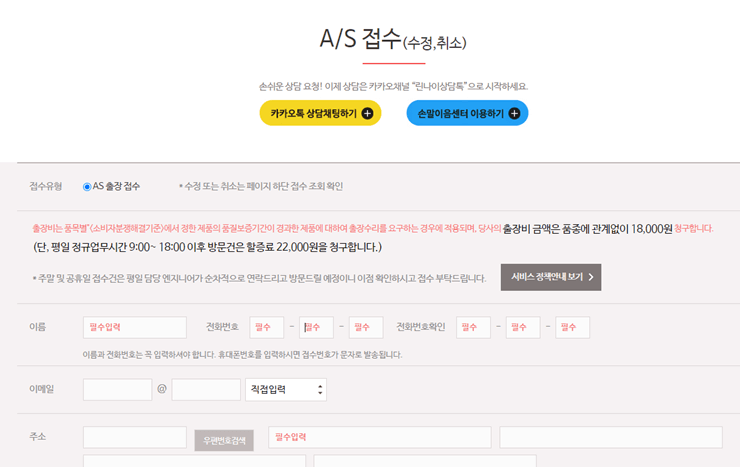Focus first 전화번호확인 input box

pyautogui.click(x=473, y=327)
